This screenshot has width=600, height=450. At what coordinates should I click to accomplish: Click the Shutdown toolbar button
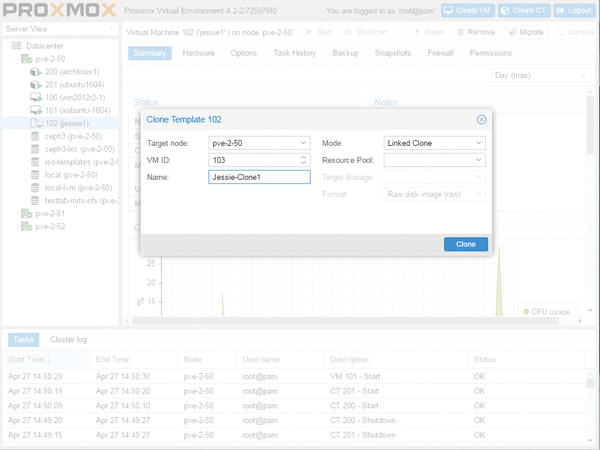[x=367, y=32]
